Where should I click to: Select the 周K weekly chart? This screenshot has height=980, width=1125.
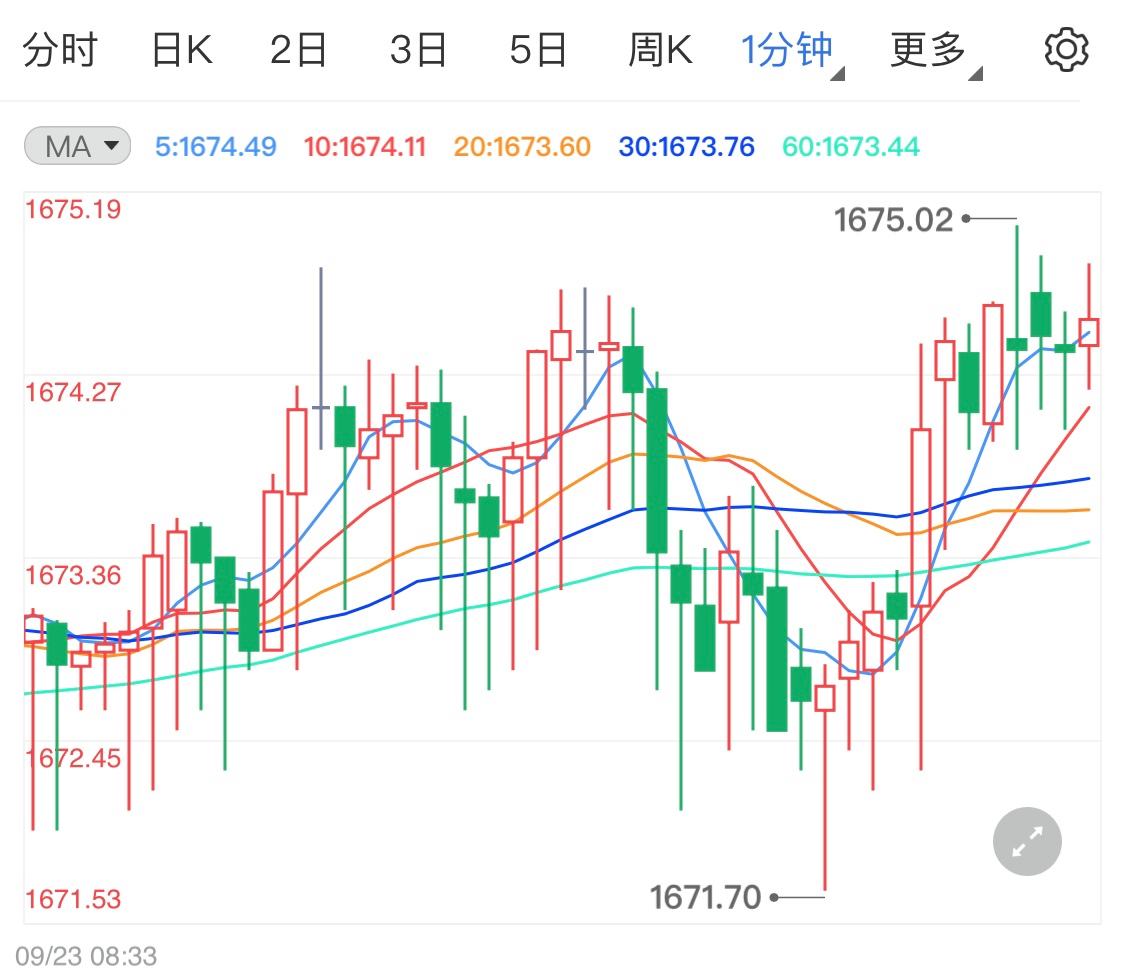tap(662, 48)
